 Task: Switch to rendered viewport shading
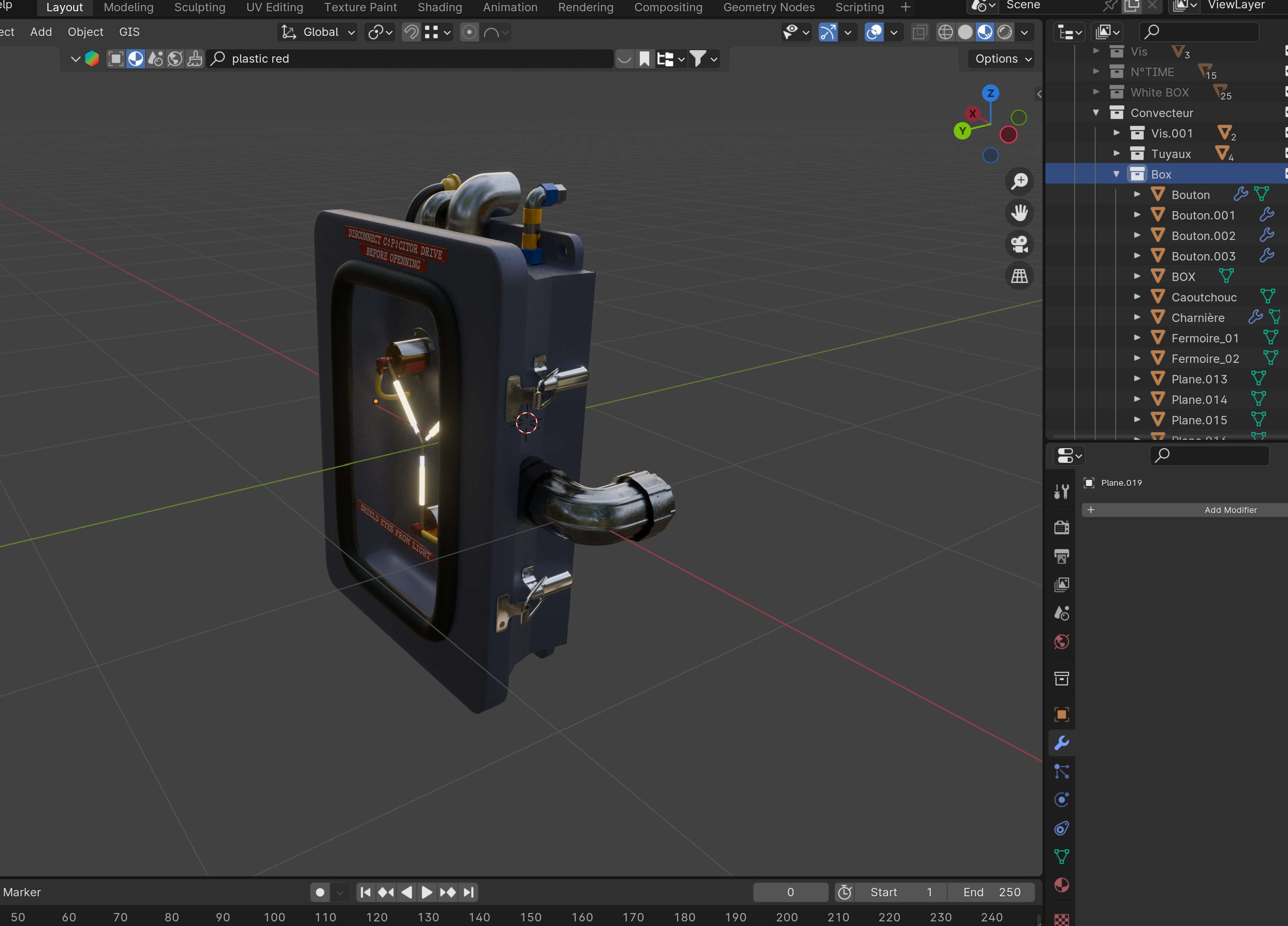click(1004, 32)
